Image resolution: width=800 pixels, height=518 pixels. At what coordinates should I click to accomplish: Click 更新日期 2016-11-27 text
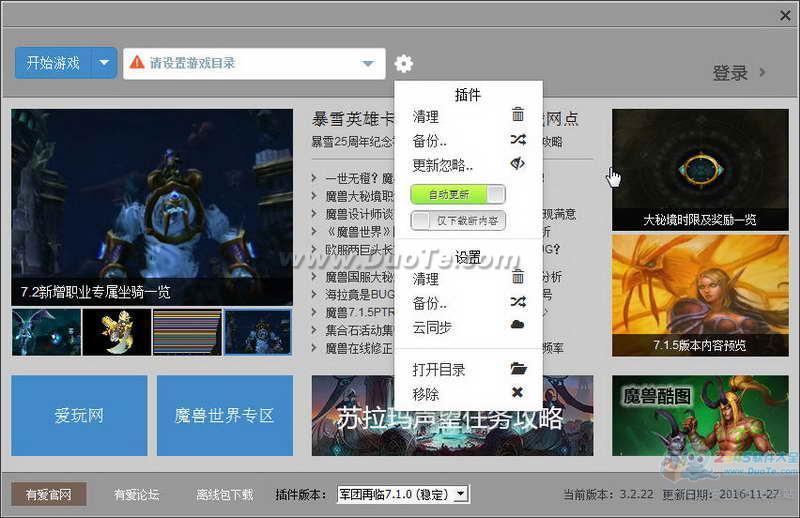(x=720, y=494)
